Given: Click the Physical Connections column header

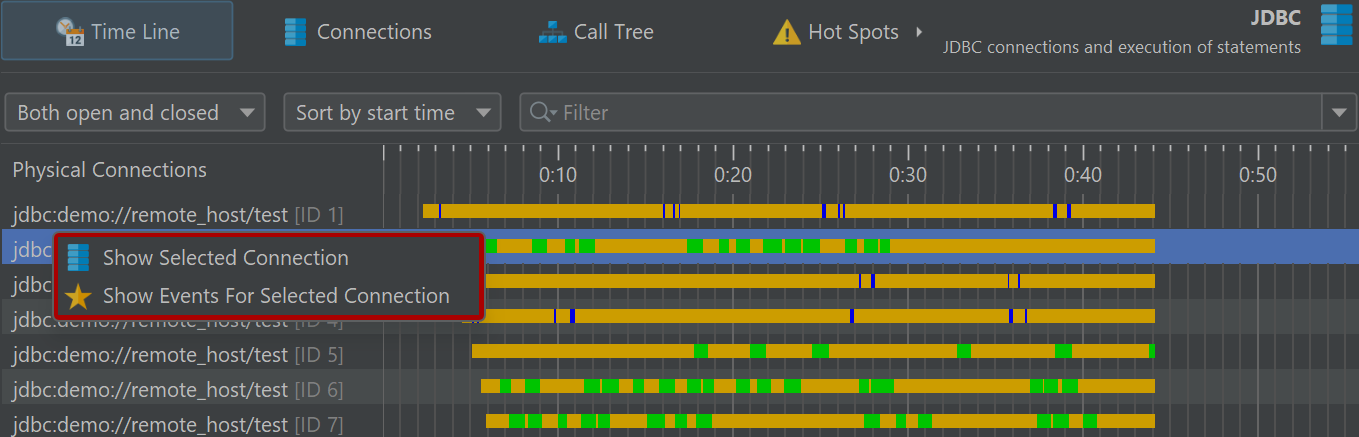Looking at the screenshot, I should [110, 170].
